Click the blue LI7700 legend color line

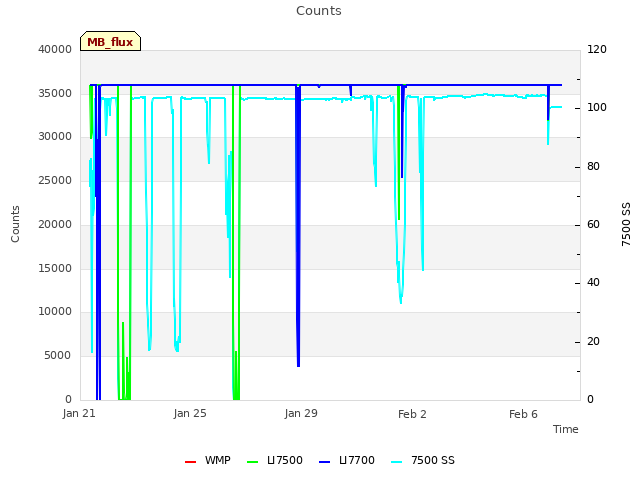click(324, 462)
